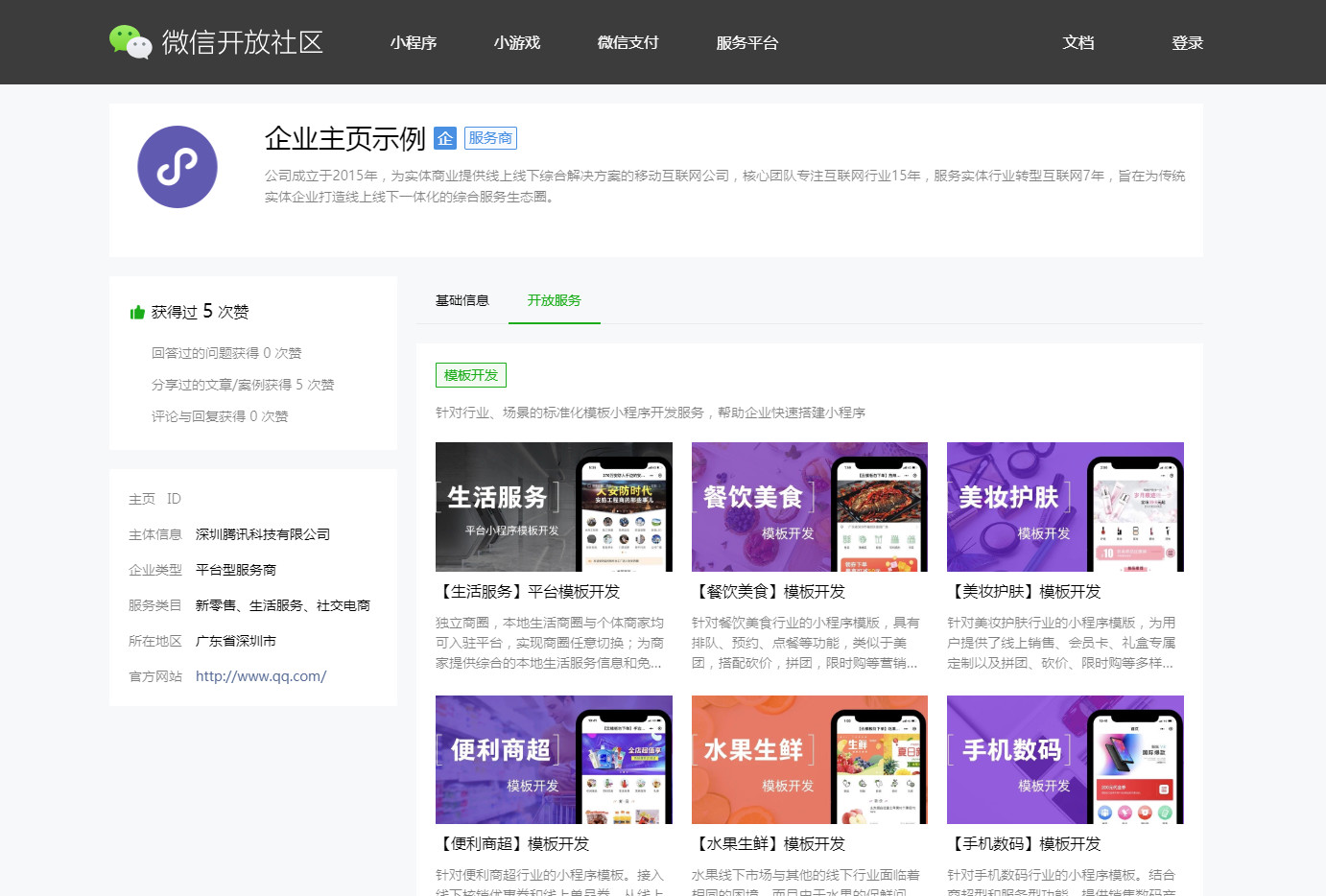Click company name 深圳腾讯科技有限公司
The image size is (1326, 896).
pyautogui.click(x=263, y=534)
